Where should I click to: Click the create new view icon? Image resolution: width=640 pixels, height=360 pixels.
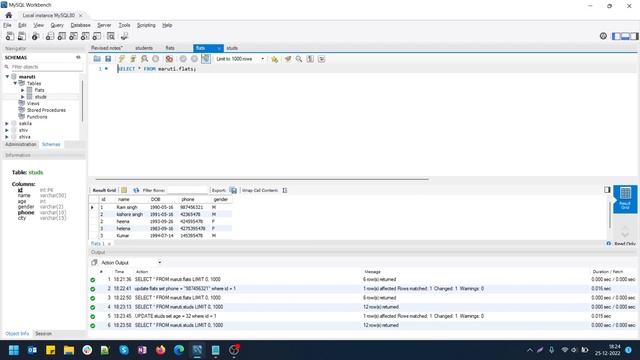(x=73, y=36)
